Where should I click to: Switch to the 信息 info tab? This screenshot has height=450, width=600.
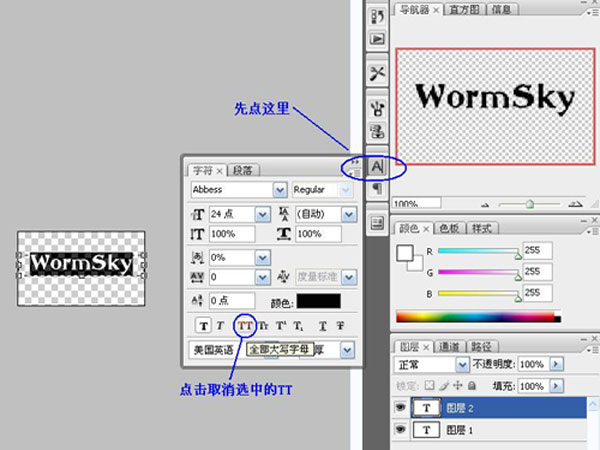[501, 10]
